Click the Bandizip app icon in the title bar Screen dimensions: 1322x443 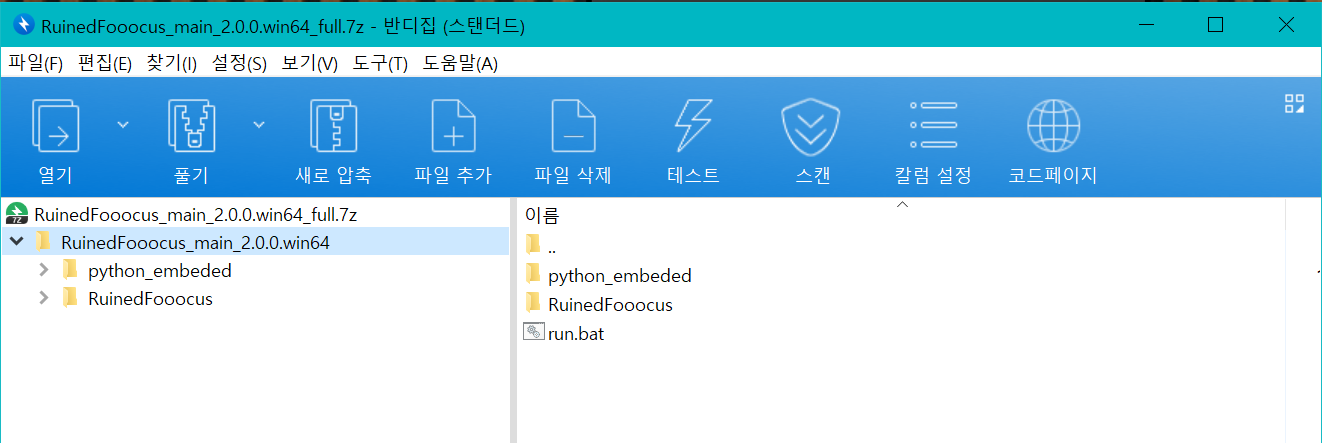[23, 24]
